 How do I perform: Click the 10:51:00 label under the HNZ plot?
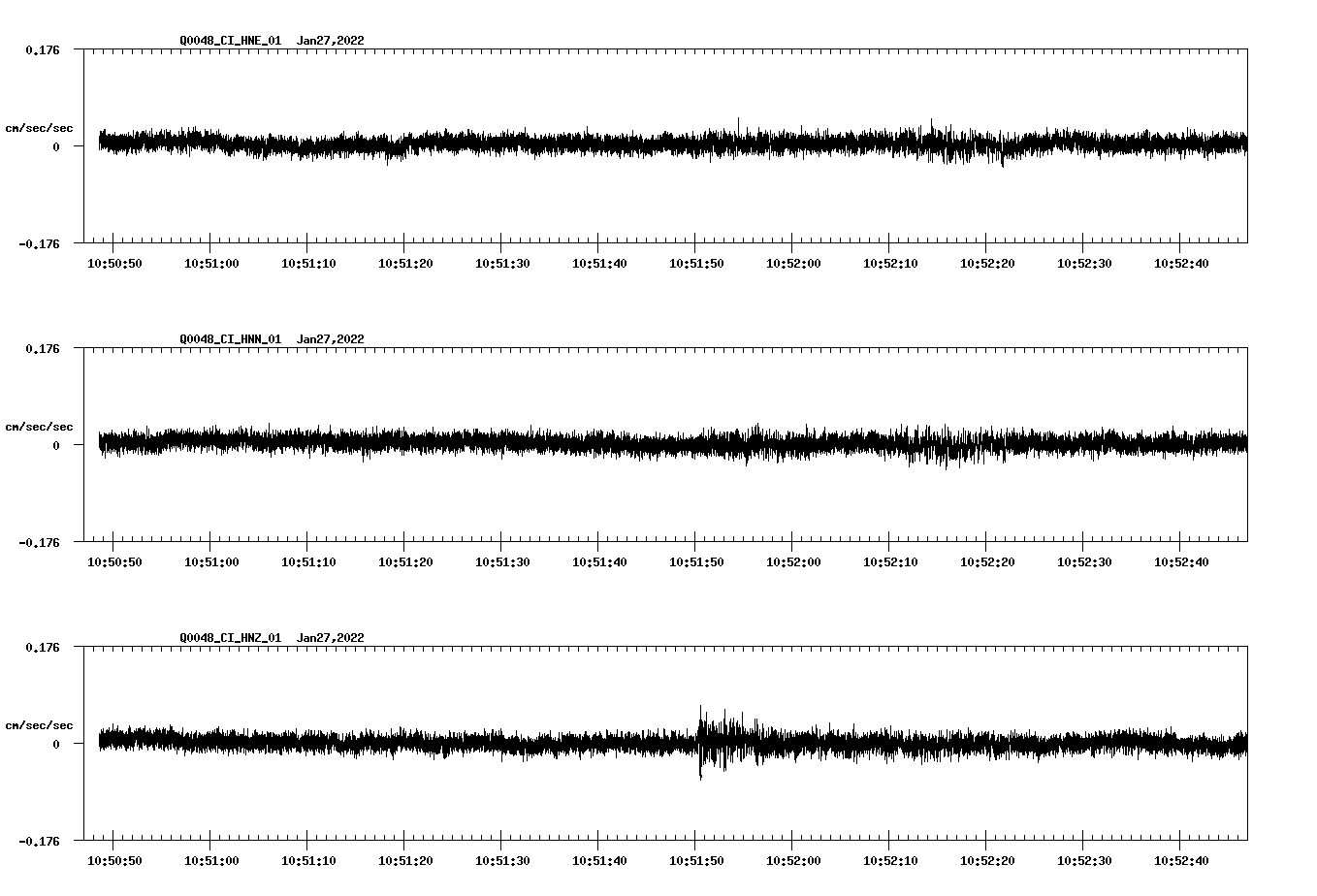[x=211, y=861]
